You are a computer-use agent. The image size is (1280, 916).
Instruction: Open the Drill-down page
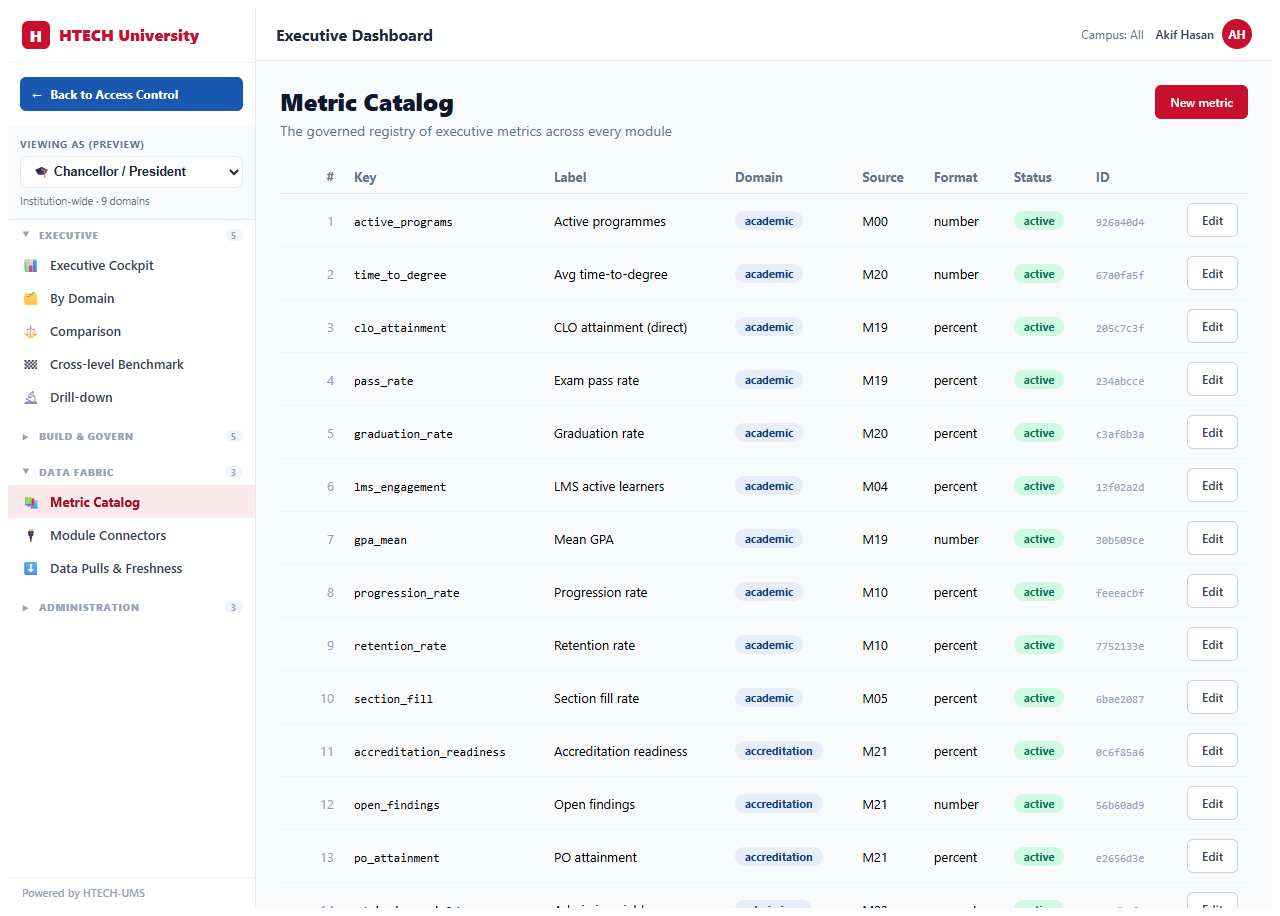pyautogui.click(x=131, y=398)
